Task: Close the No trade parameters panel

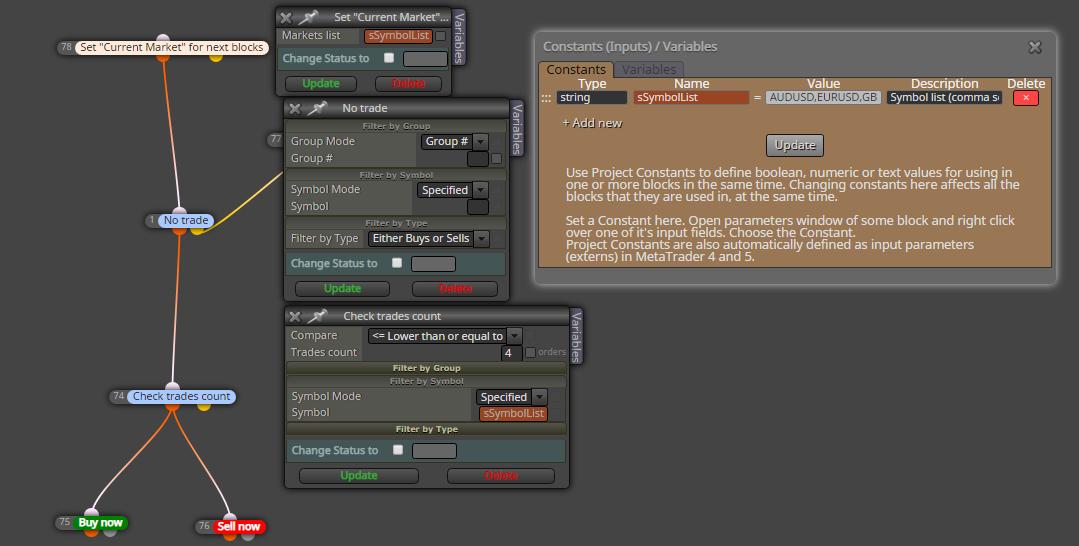Action: 295,108
